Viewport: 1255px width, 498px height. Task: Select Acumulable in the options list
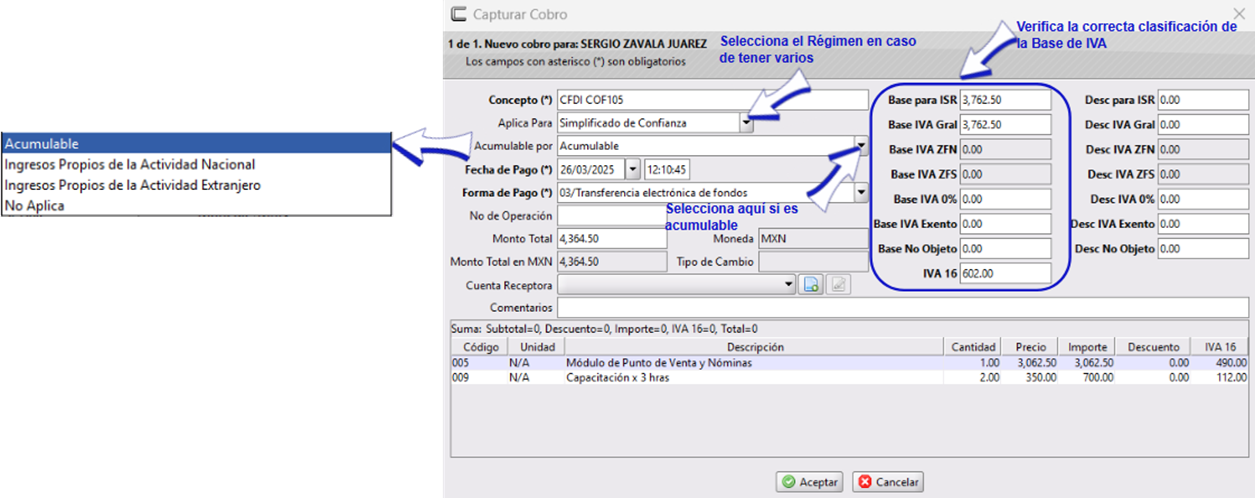click(197, 144)
